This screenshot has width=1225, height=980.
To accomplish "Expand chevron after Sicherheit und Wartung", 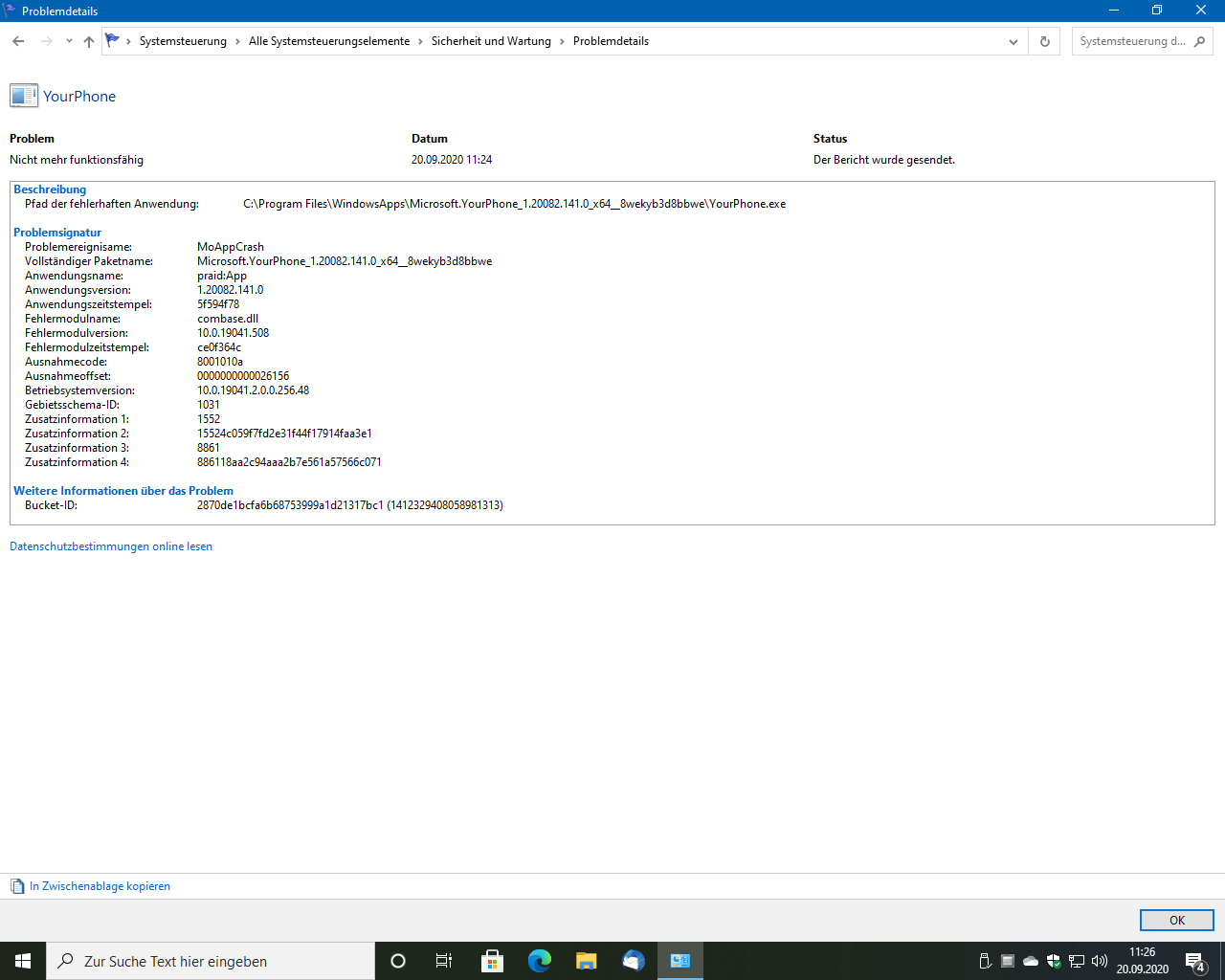I will [x=563, y=41].
